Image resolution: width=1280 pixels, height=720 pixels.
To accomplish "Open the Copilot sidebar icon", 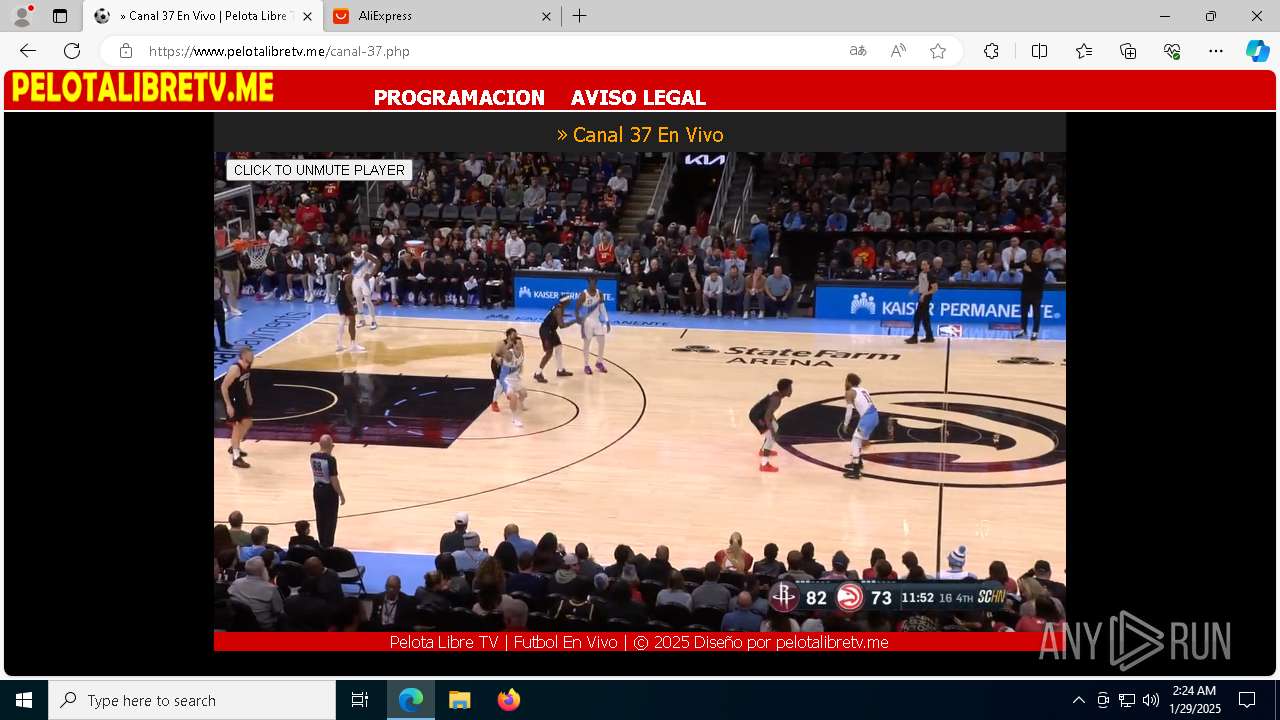I will [1257, 51].
